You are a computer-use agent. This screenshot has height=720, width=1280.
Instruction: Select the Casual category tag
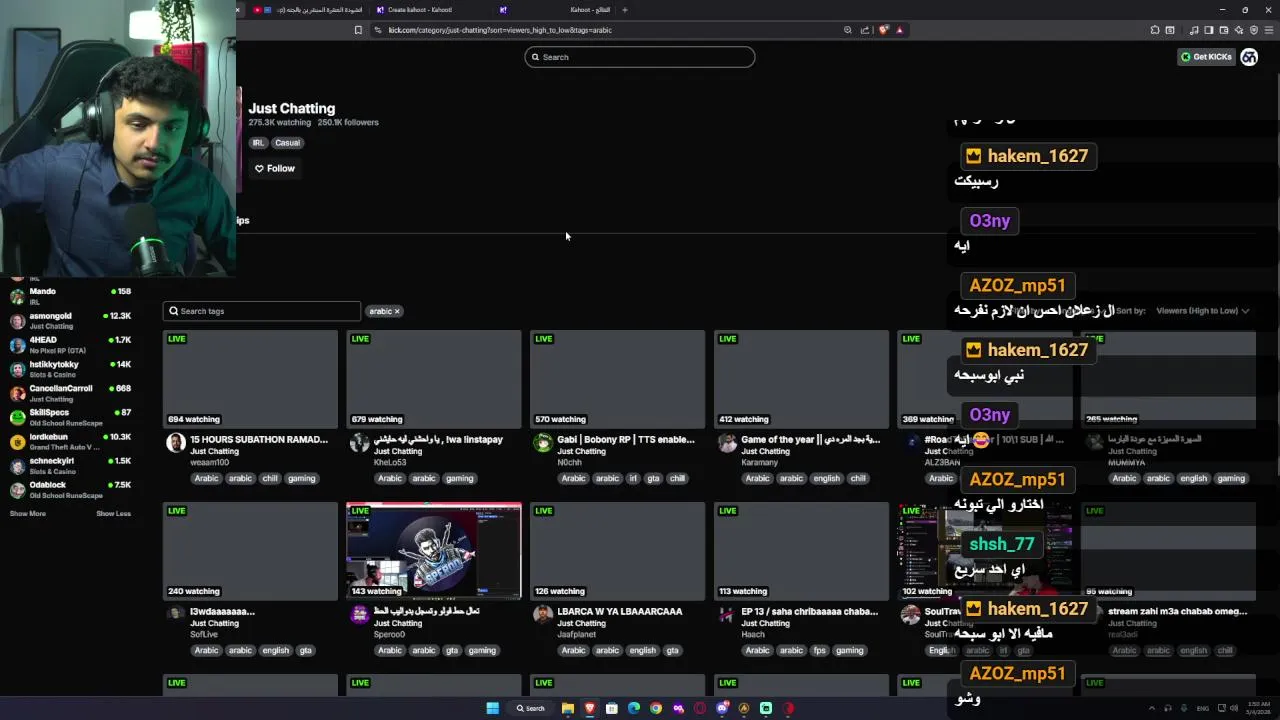tap(288, 143)
